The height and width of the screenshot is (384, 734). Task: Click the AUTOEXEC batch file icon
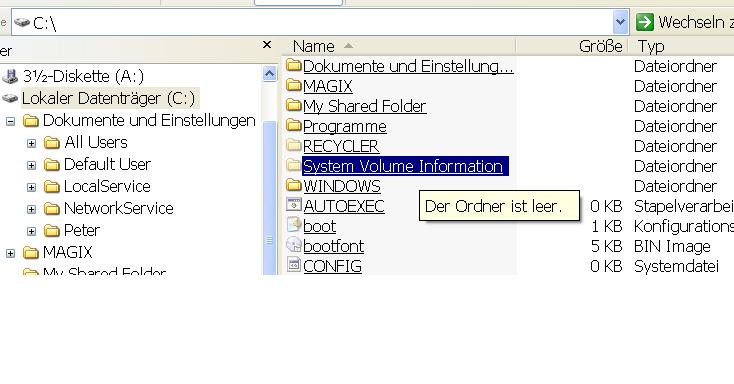click(x=294, y=205)
